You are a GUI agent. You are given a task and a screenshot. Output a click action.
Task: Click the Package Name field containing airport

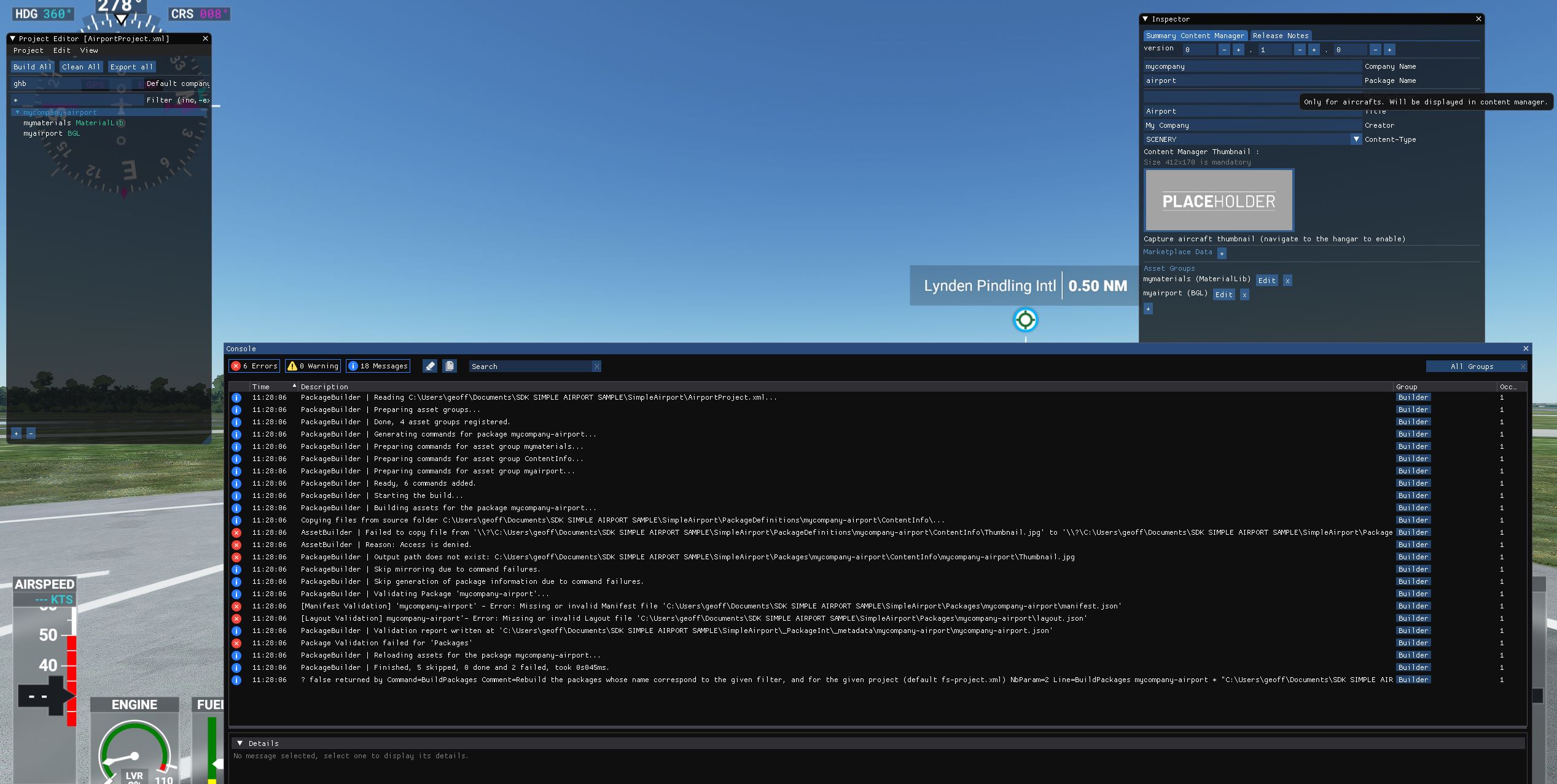tap(1252, 80)
